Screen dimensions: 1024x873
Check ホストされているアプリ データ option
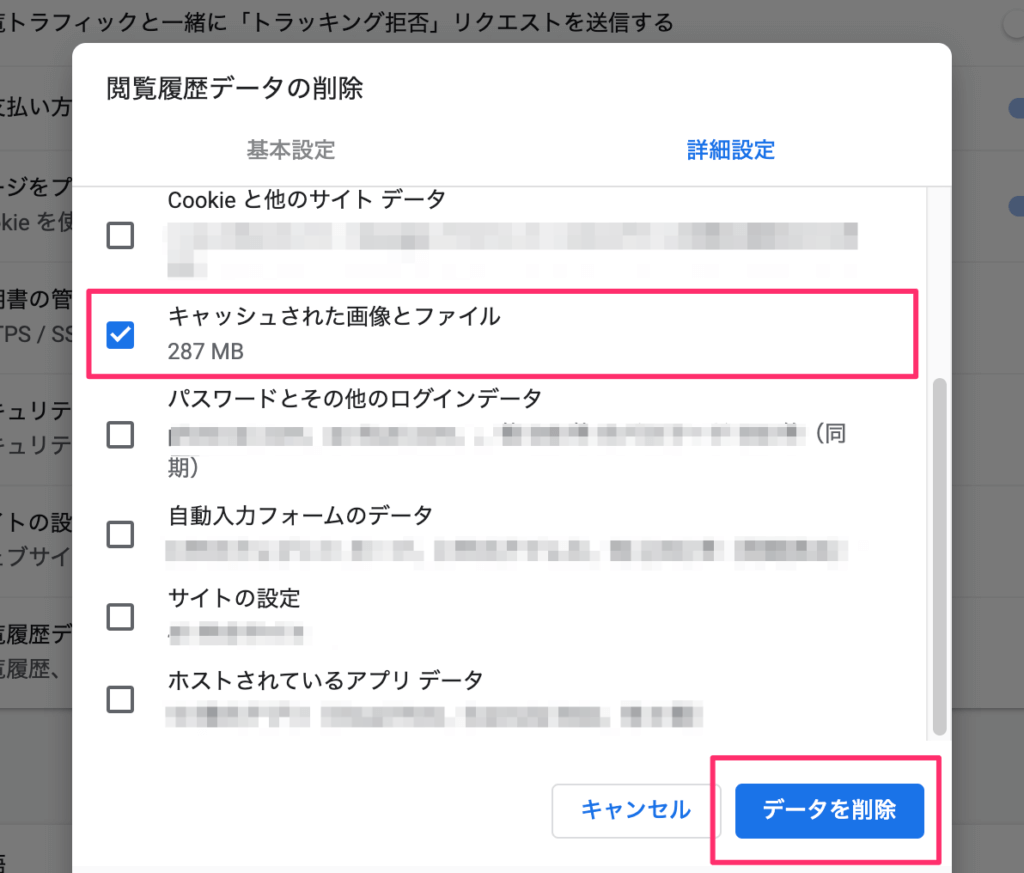coord(120,700)
